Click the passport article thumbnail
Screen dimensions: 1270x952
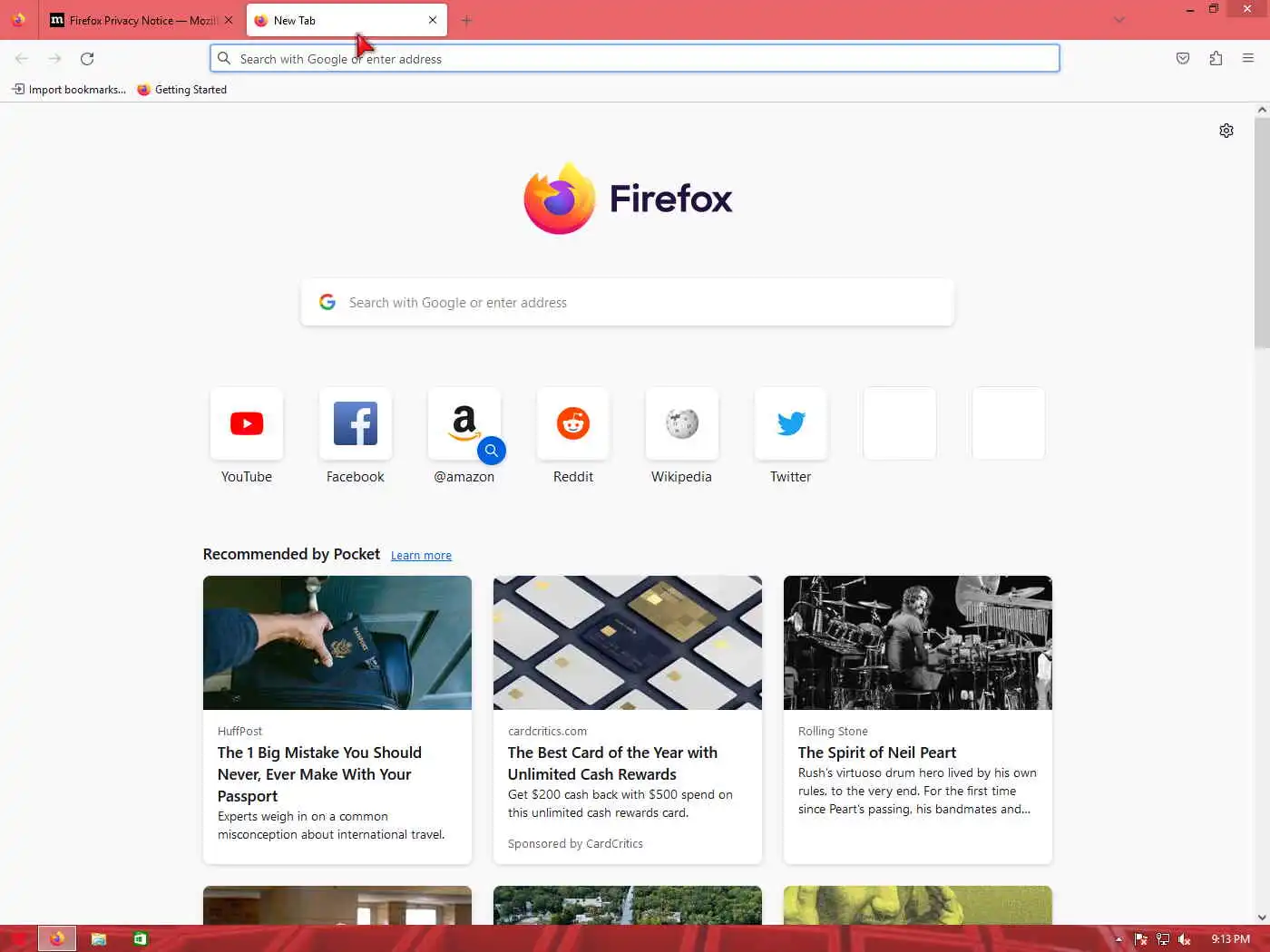pyautogui.click(x=337, y=643)
